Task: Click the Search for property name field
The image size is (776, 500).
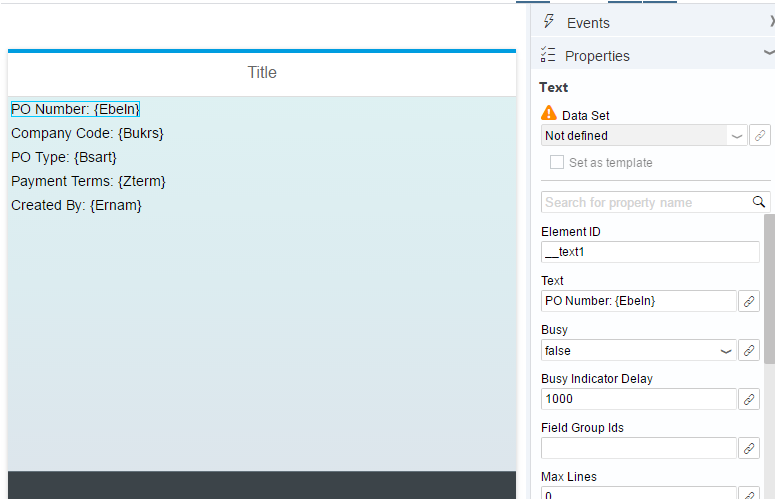Action: [646, 202]
